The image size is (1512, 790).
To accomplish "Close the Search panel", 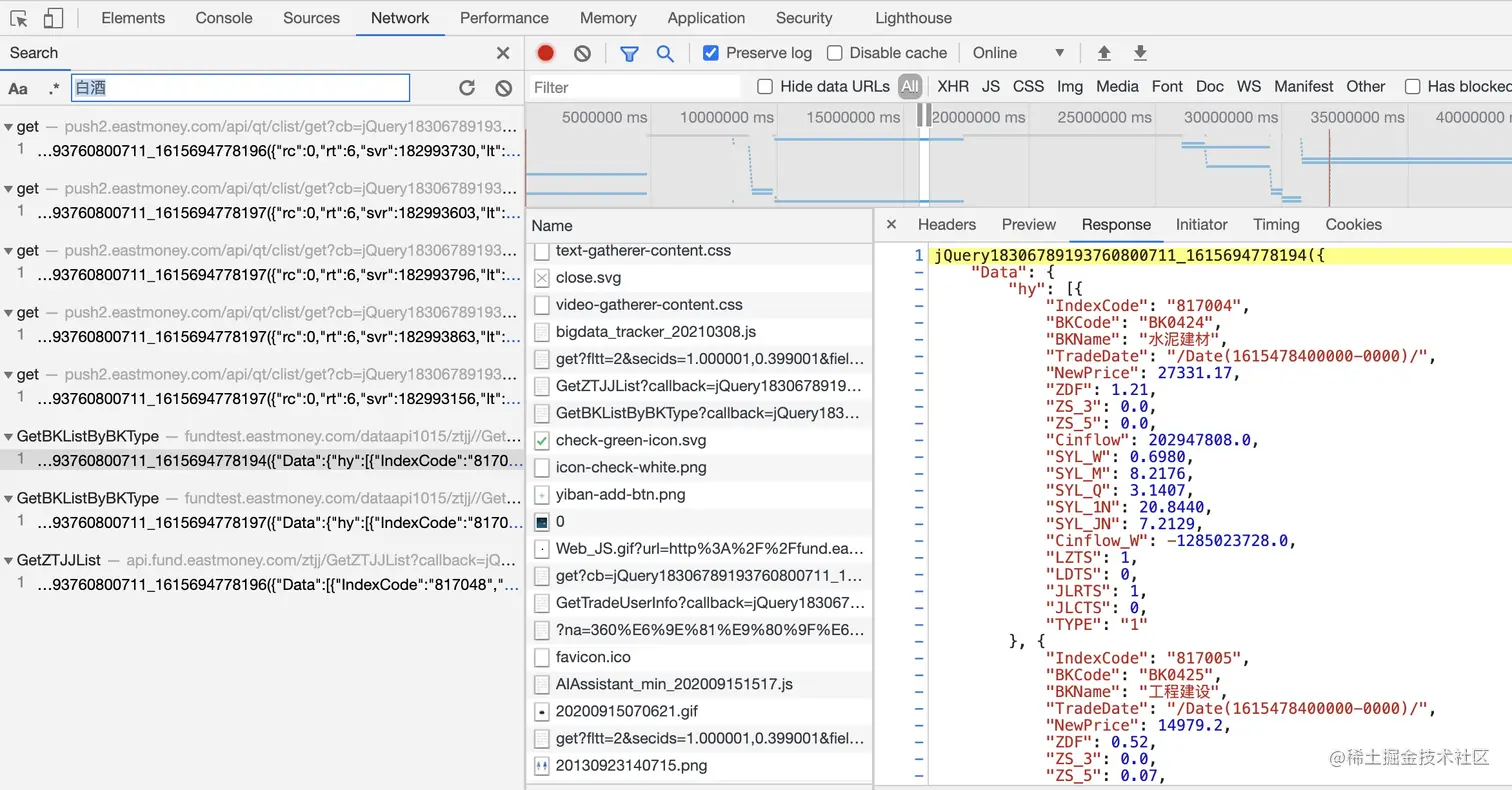I will 503,53.
